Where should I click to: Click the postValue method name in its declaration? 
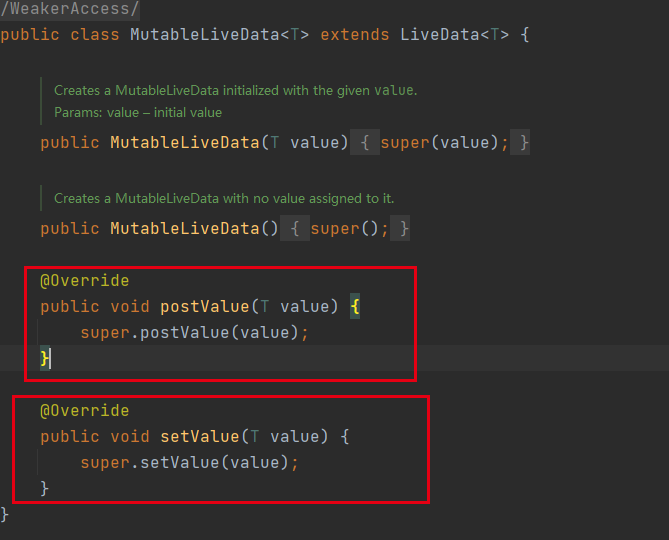(205, 307)
